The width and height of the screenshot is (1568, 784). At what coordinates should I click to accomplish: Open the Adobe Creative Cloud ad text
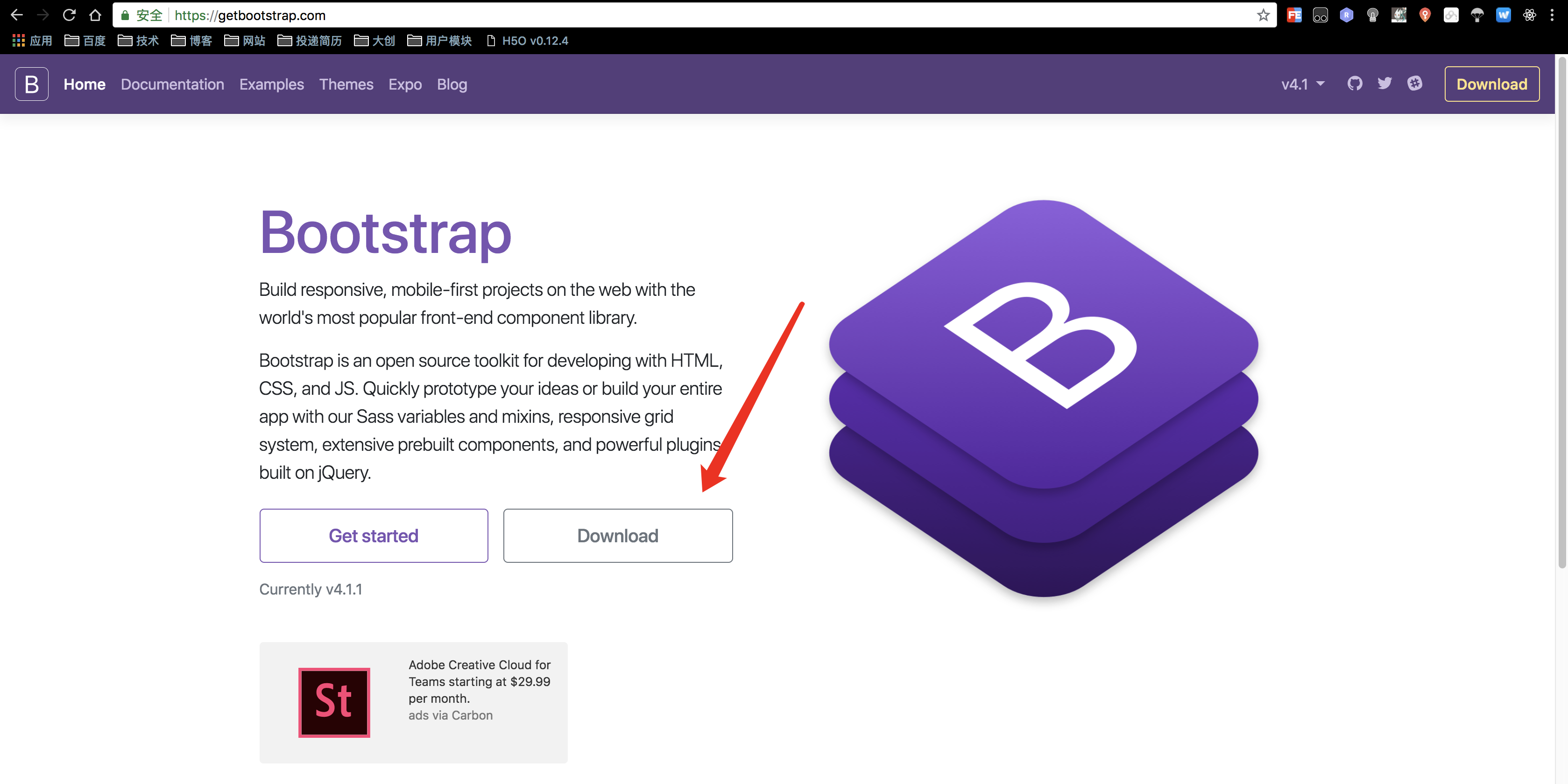tap(480, 681)
